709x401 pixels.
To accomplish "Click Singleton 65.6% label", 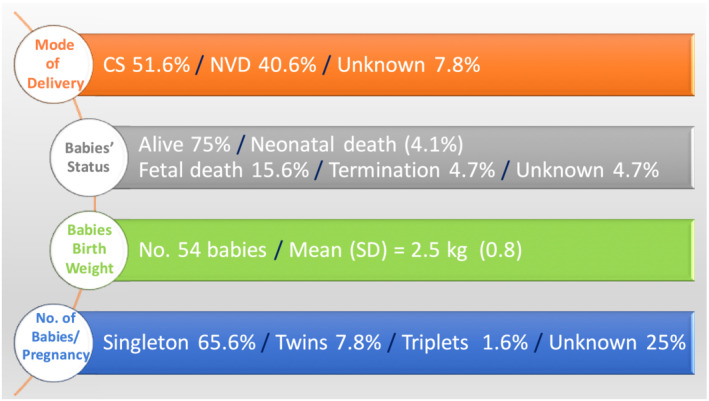I will [179, 343].
